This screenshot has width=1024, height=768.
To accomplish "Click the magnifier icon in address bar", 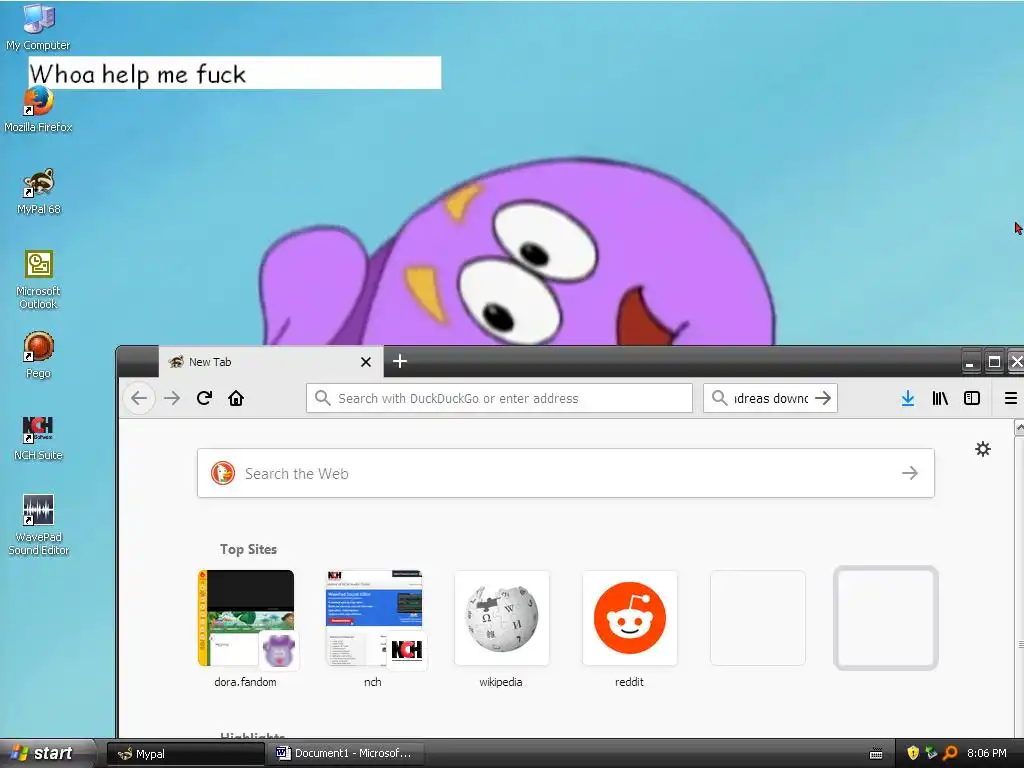I will (323, 398).
